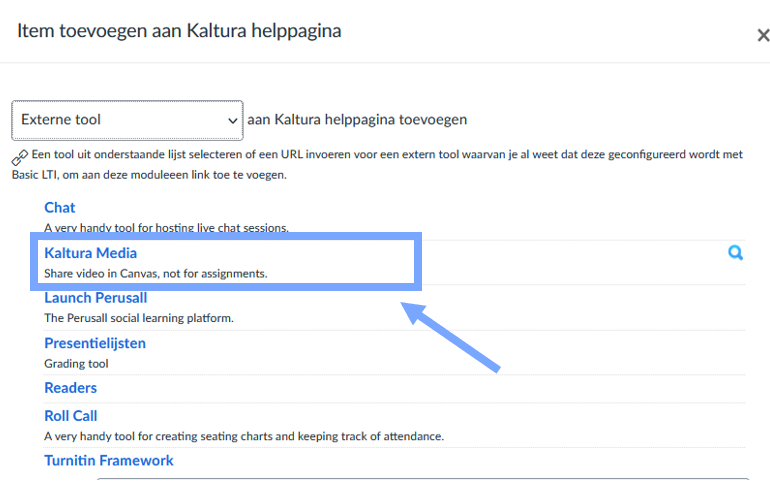
Task: Close the Item toevoegen dialog
Action: (x=763, y=35)
